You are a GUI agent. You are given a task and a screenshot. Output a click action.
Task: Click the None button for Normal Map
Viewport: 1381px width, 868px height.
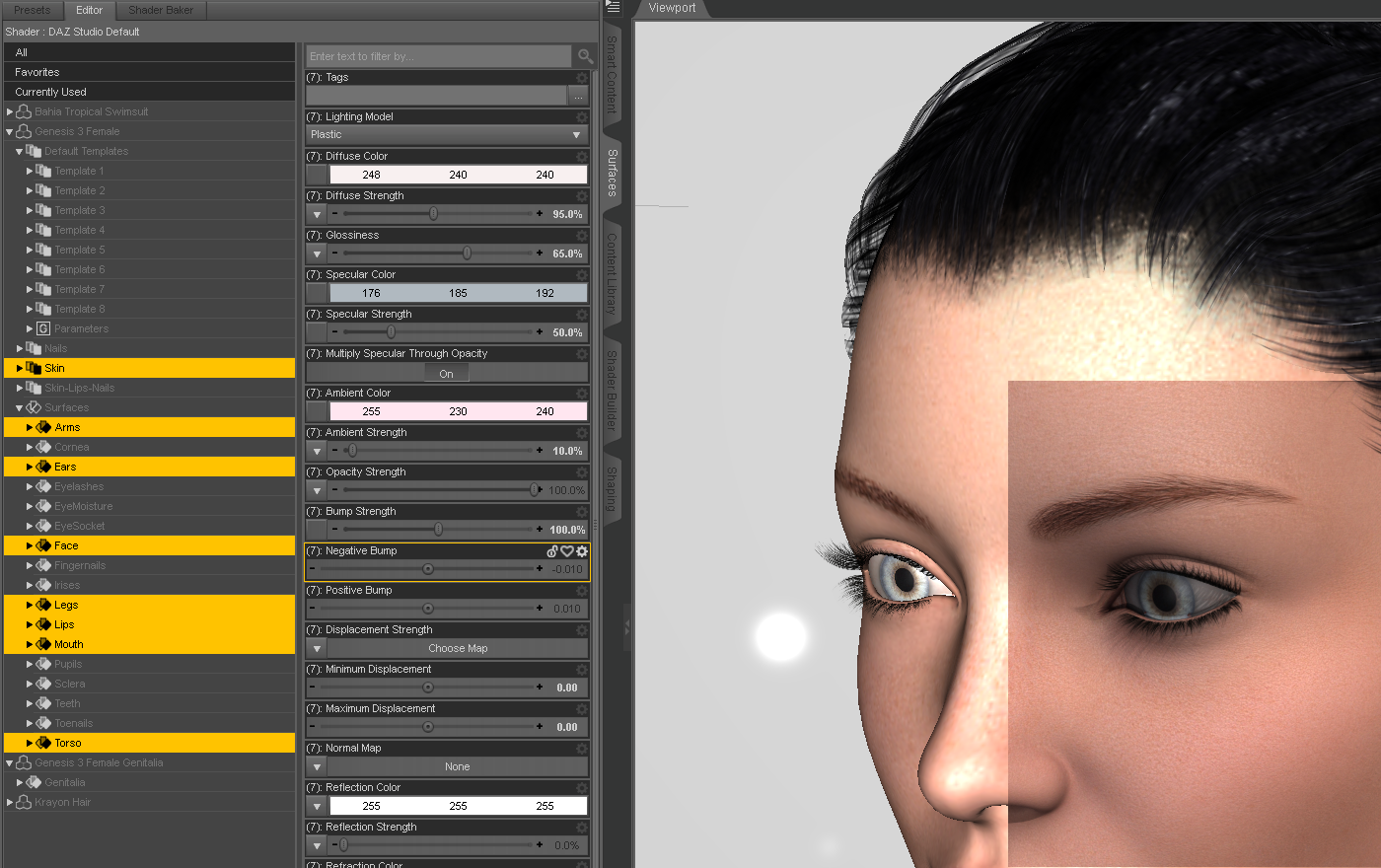(458, 766)
